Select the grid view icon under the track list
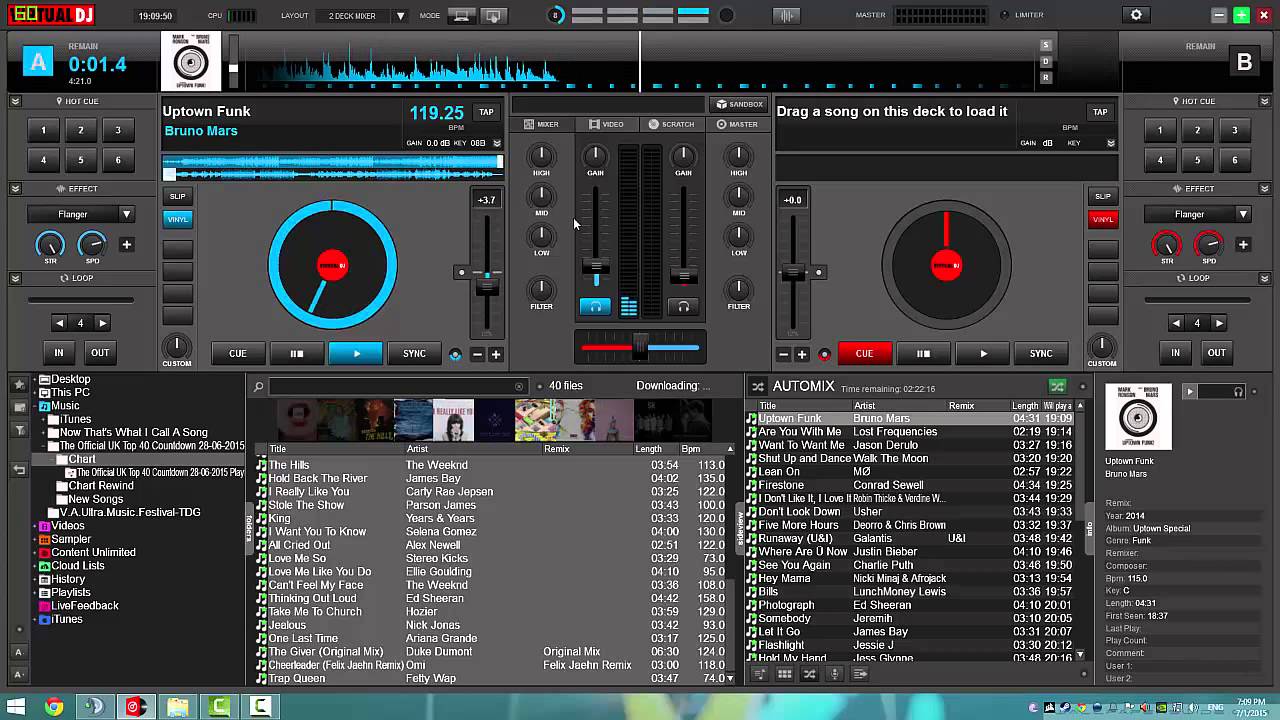Viewport: 1280px width, 720px height. (784, 673)
